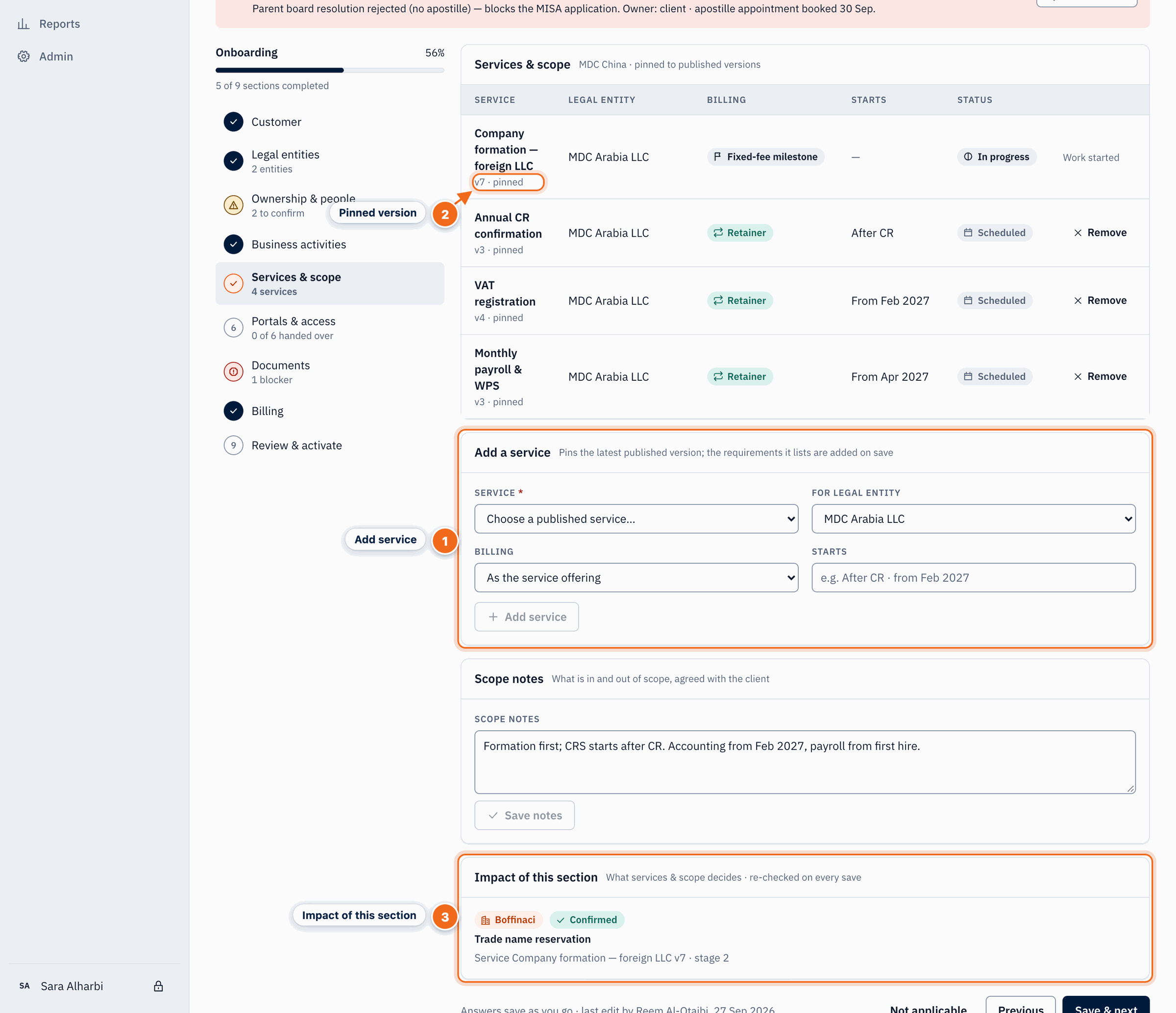This screenshot has height=1013, width=1176.
Task: Focus the Starts input field
Action: pyautogui.click(x=973, y=578)
